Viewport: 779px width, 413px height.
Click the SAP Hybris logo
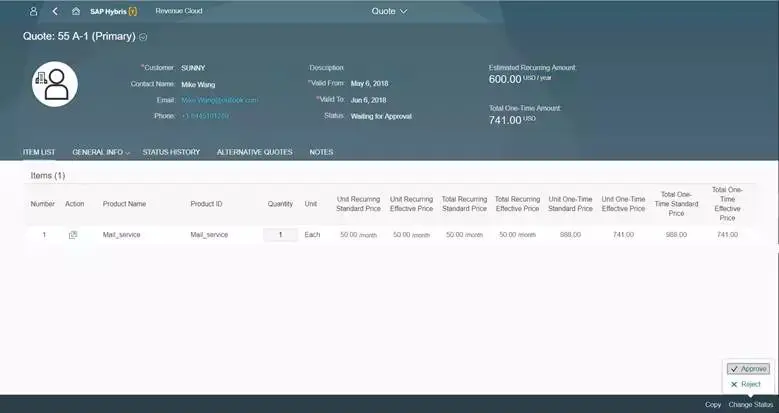113,11
